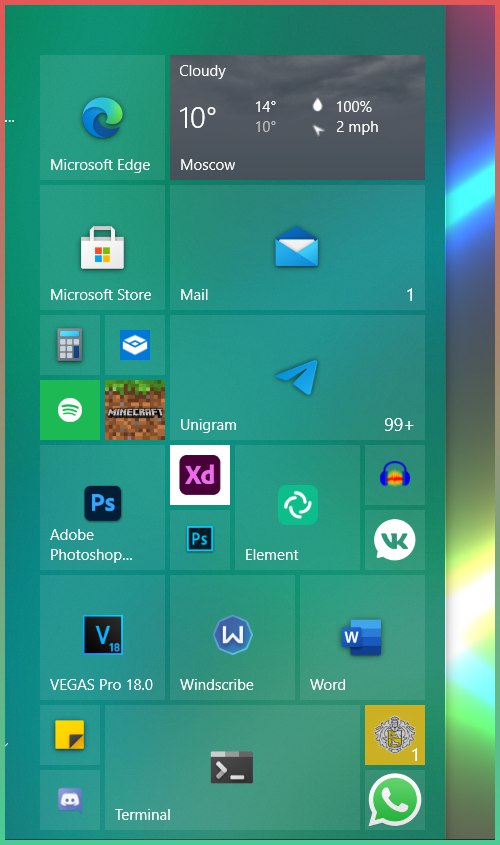
Task: Launch Element chat tile
Action: pos(297,508)
